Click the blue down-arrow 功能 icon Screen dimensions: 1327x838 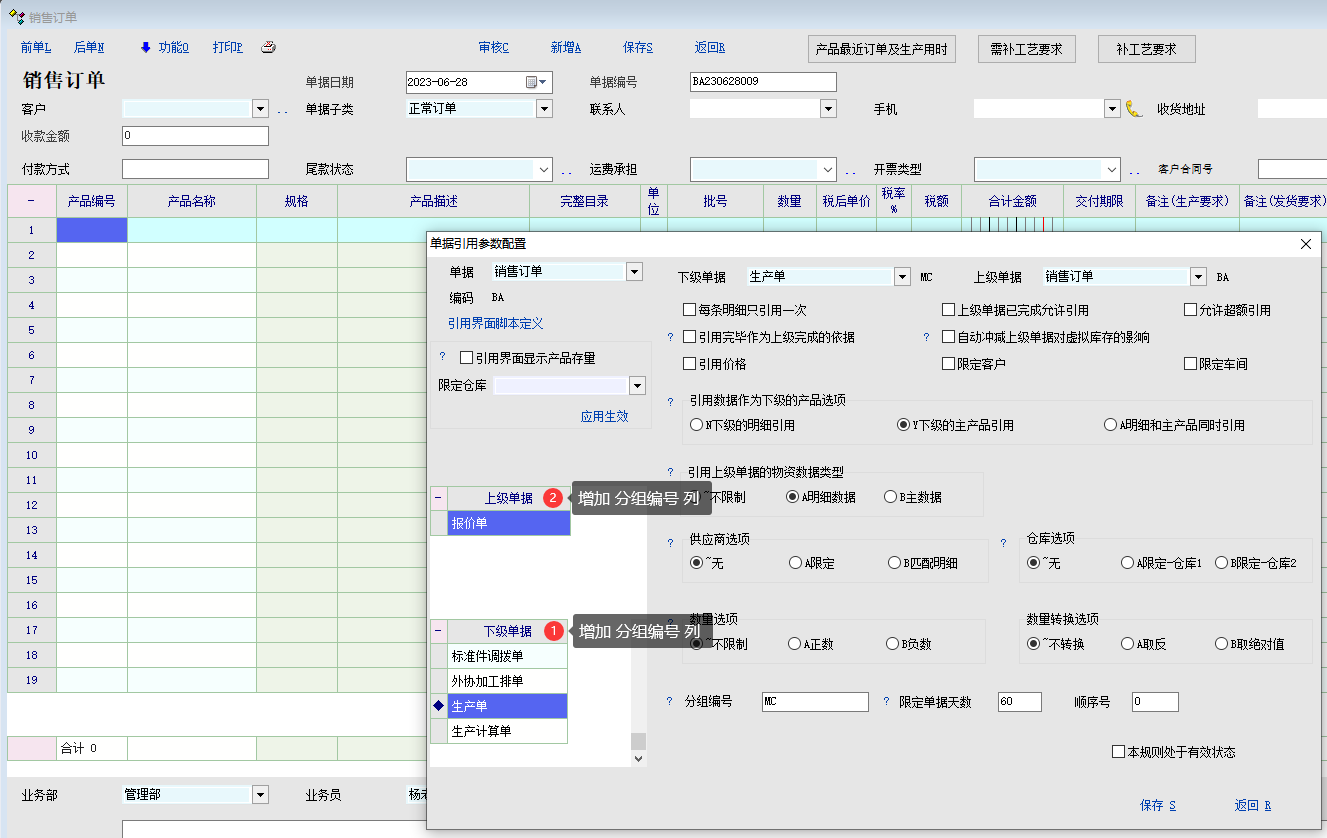145,47
